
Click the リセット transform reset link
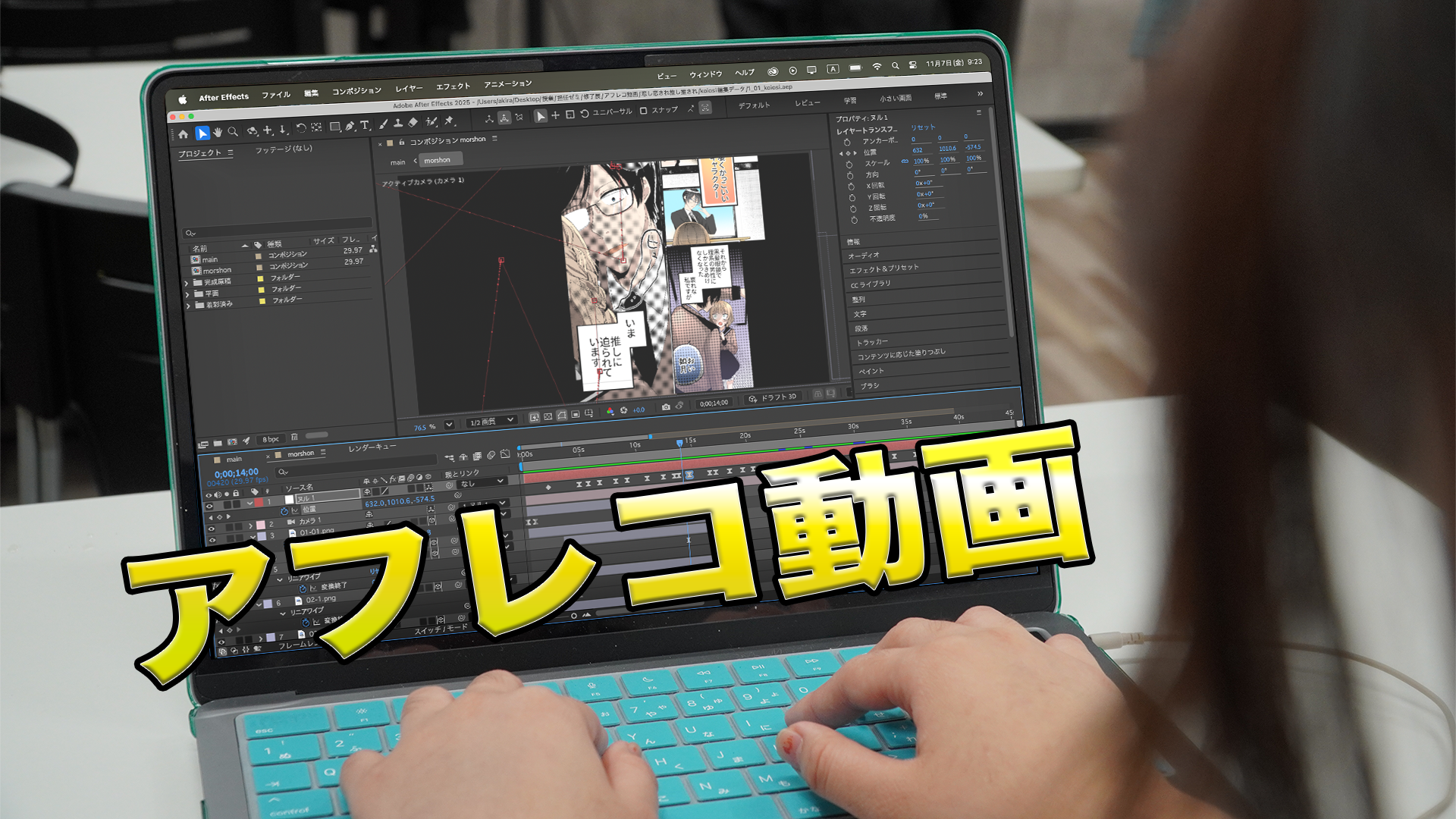[x=923, y=127]
